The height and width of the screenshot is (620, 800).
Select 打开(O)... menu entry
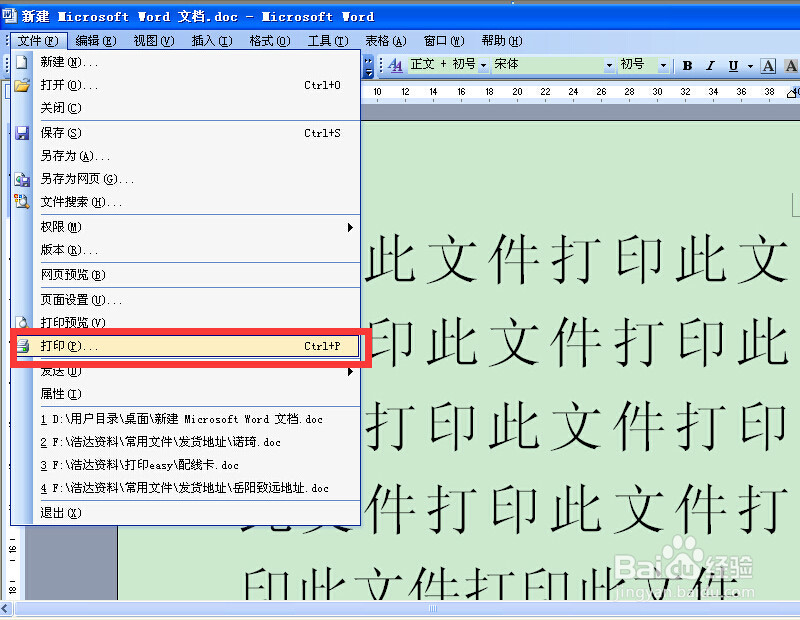tap(186, 85)
